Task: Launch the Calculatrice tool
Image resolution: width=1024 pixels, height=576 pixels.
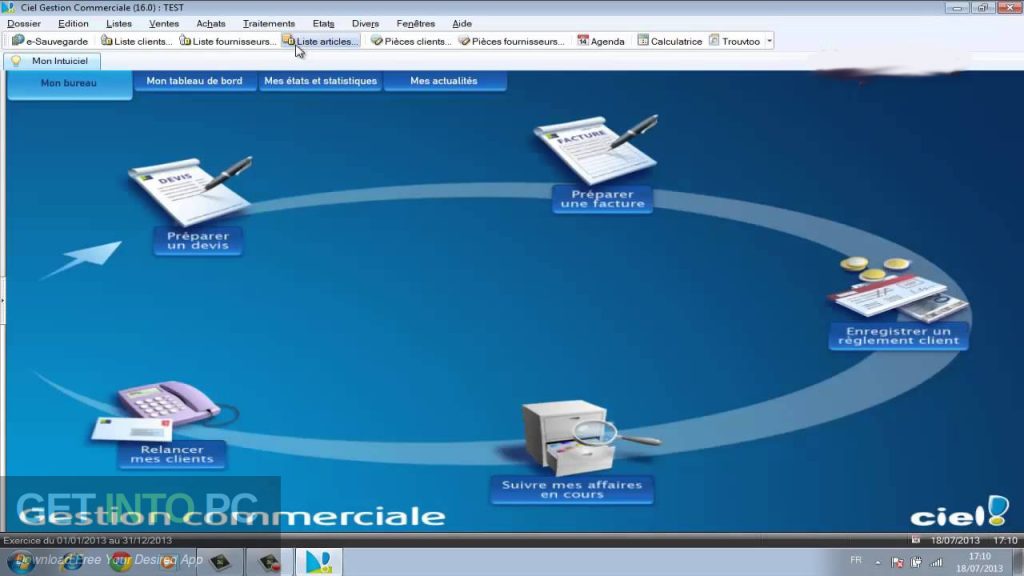Action: pyautogui.click(x=670, y=41)
